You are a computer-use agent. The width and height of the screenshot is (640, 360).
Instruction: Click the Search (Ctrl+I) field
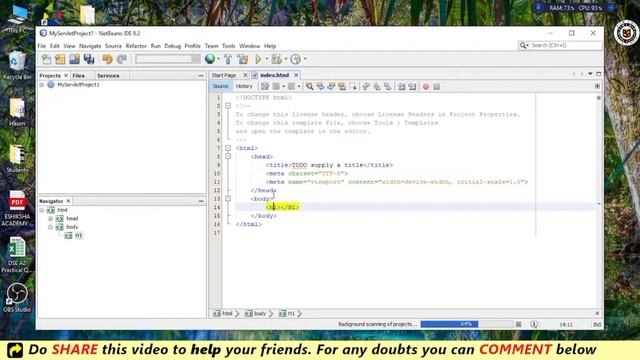pyautogui.click(x=560, y=45)
